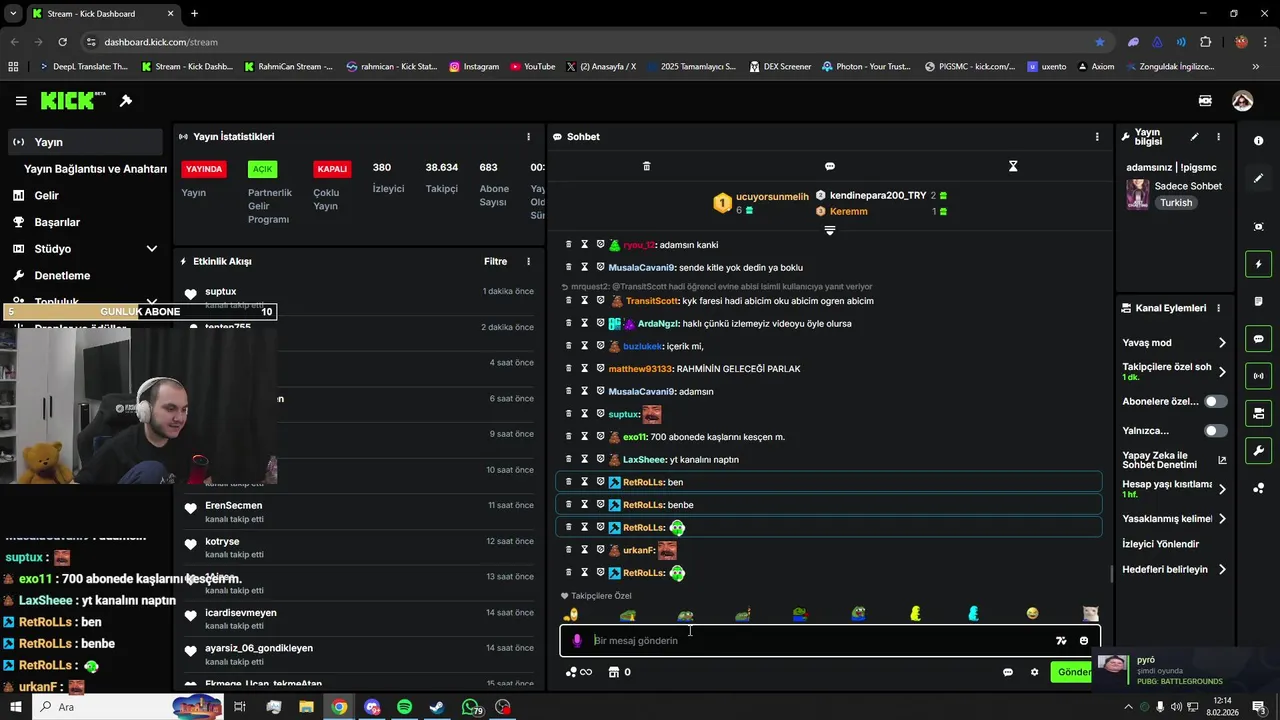The image size is (1280, 720).
Task: Open Sohbet panel options menu
Action: [1097, 137]
